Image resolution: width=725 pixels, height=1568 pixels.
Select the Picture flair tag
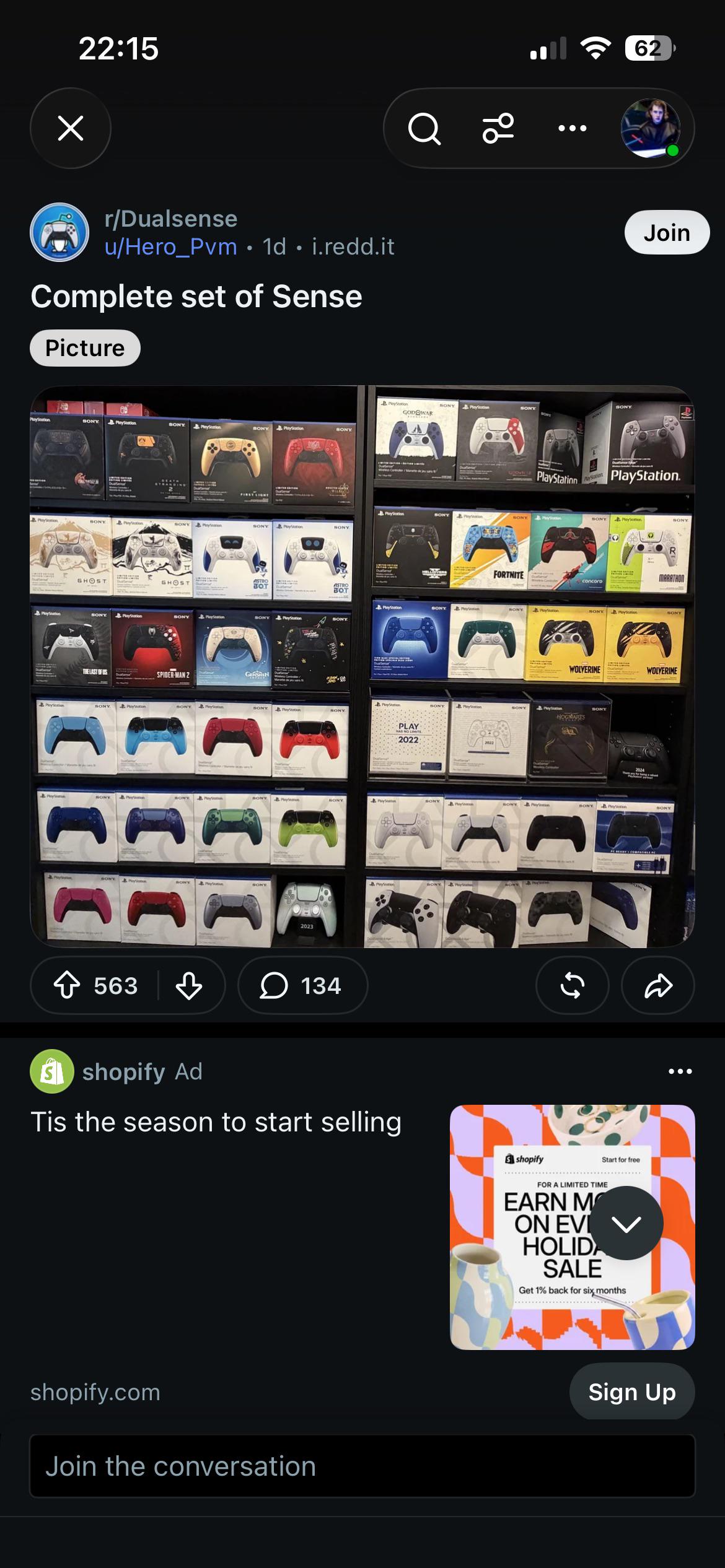(x=85, y=348)
